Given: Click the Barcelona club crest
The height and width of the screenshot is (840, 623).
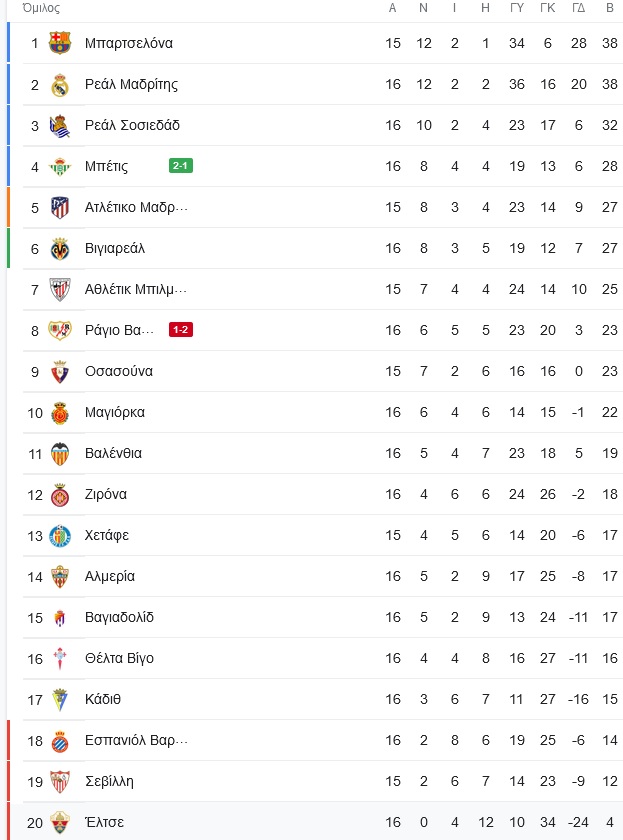Looking at the screenshot, I should click(60, 43).
